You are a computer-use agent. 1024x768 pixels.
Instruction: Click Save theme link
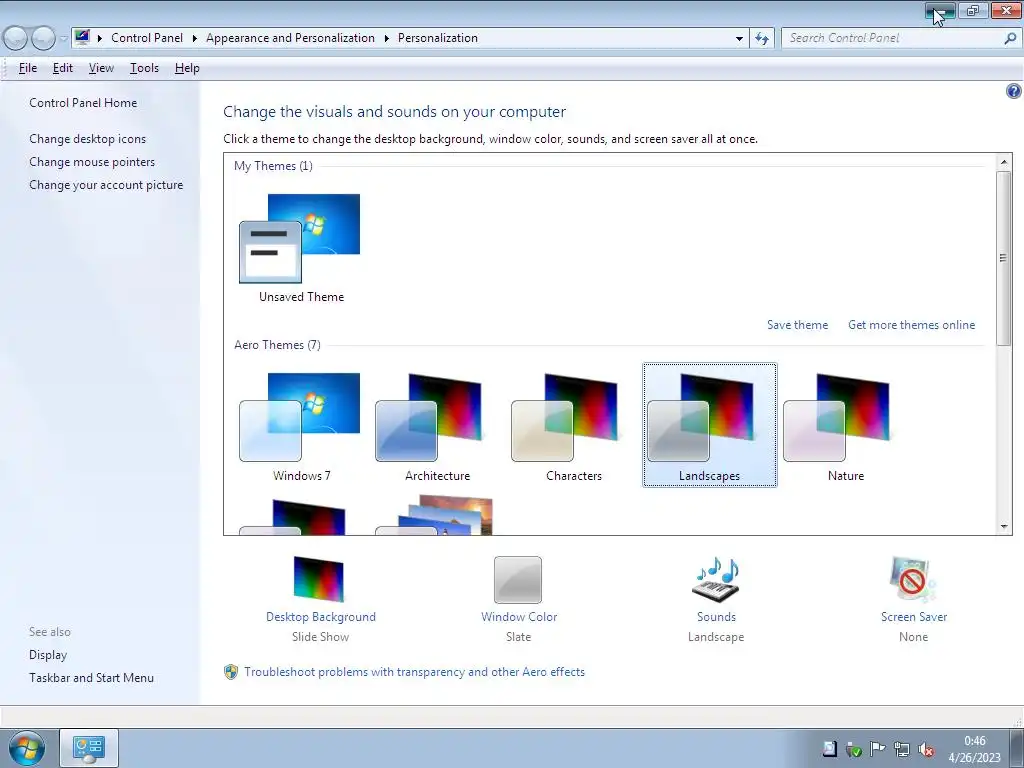pyautogui.click(x=797, y=325)
